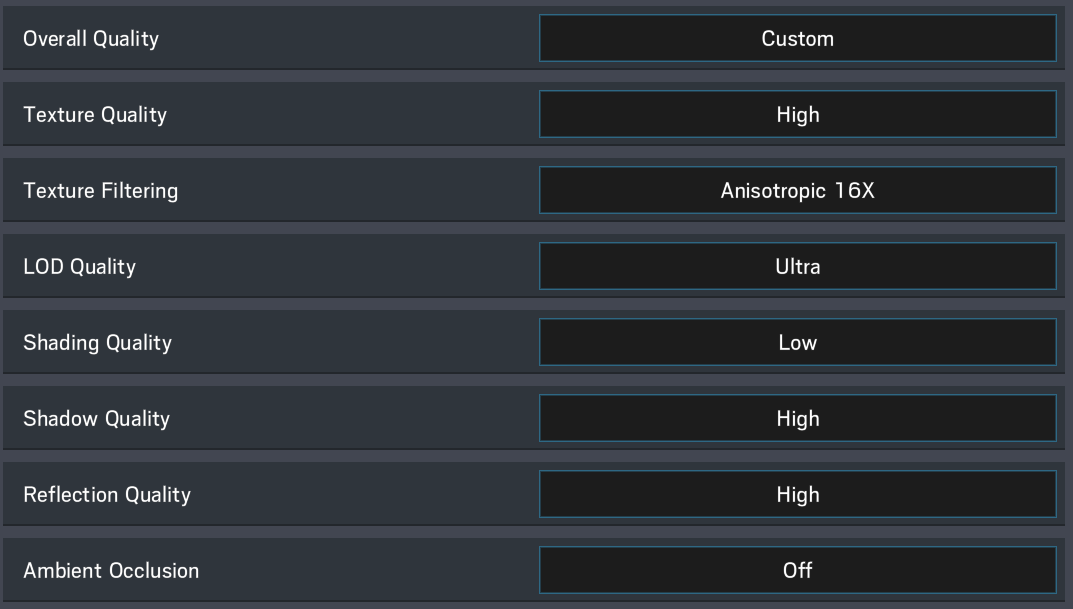This screenshot has width=1073, height=609.
Task: Select the Texture Filtering label text
Action: tap(100, 190)
